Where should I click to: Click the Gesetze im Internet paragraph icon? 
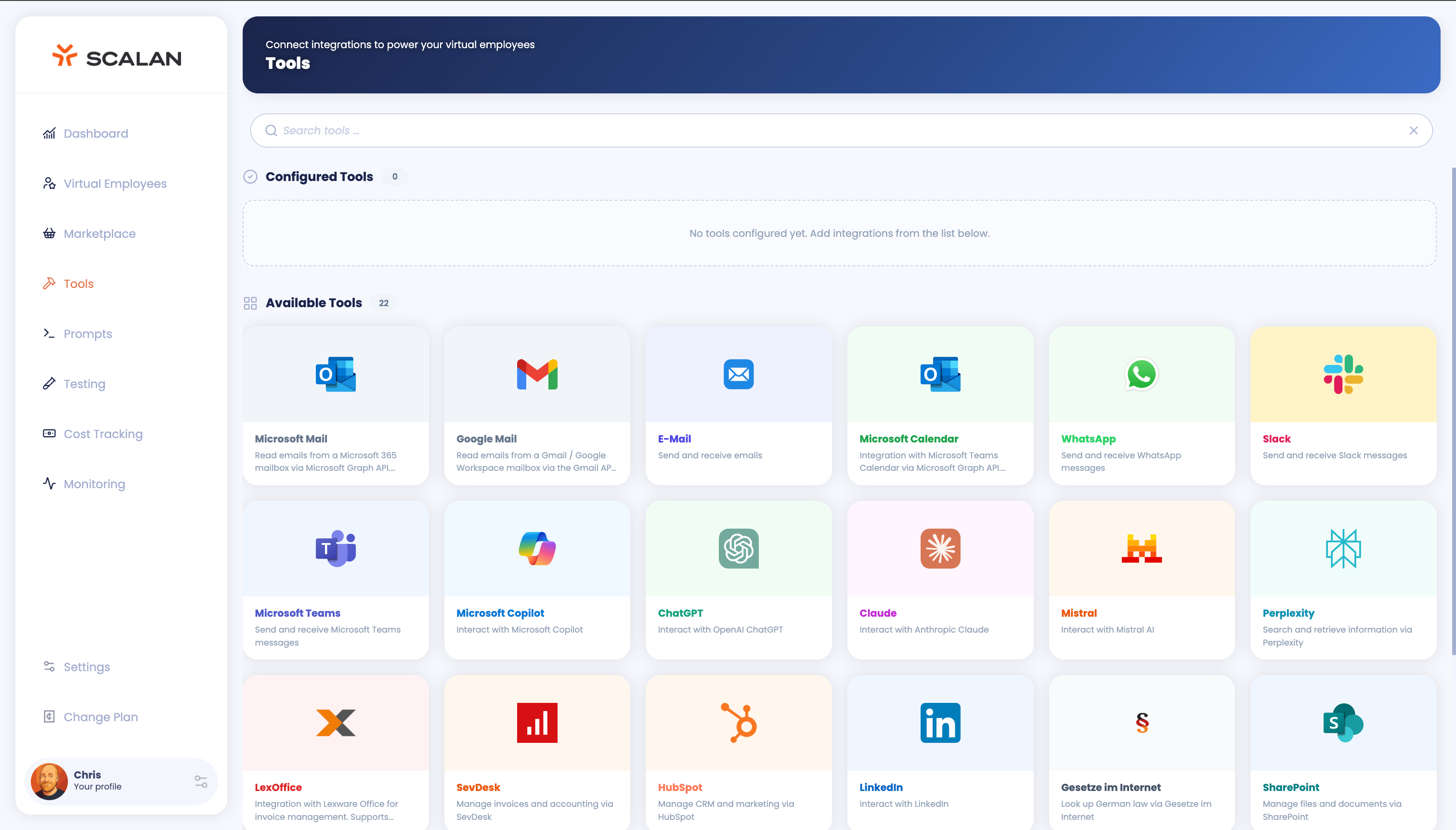pos(1142,723)
